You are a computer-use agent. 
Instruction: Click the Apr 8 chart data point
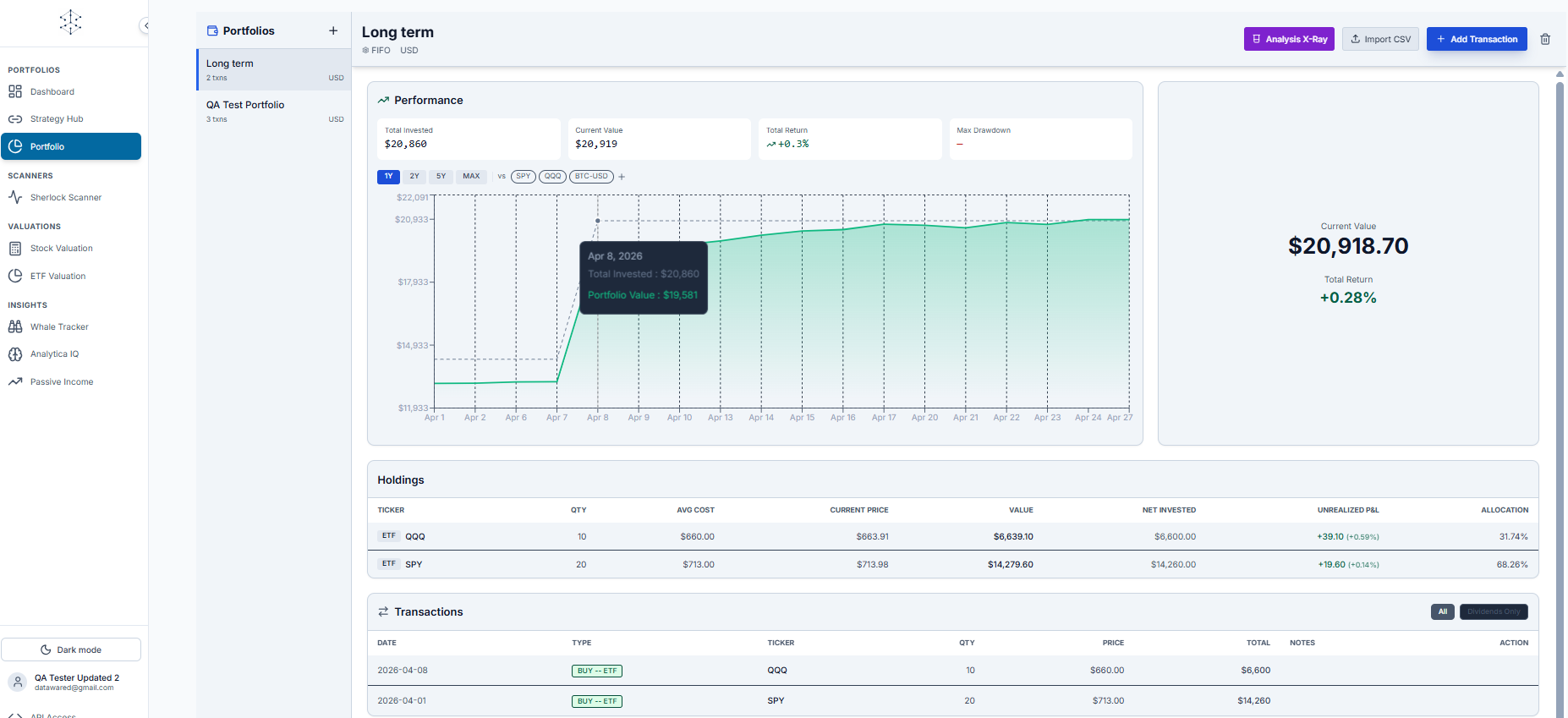tap(598, 221)
